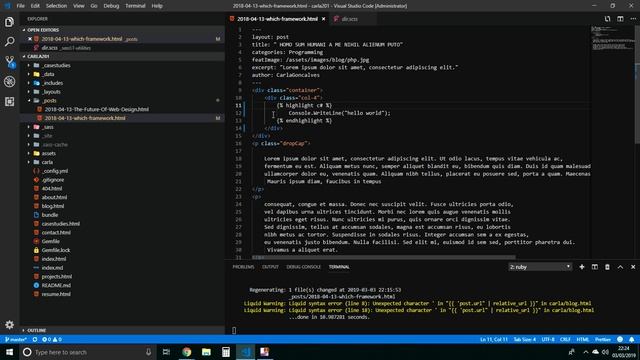
Task: Open the Terminal menu
Action: [135, 6]
